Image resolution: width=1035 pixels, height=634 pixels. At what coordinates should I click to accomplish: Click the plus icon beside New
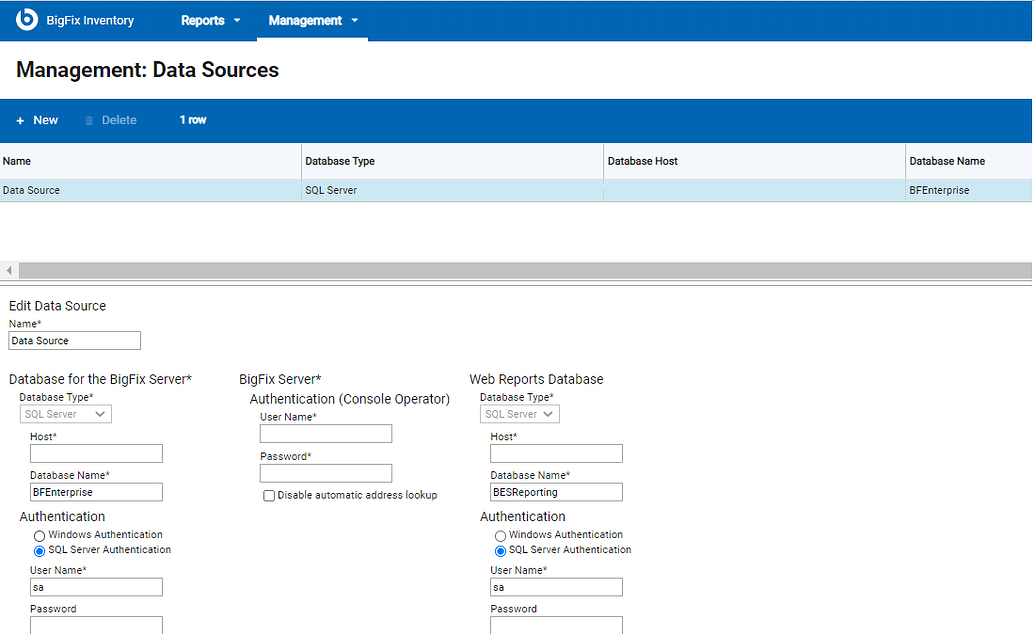click(x=22, y=119)
